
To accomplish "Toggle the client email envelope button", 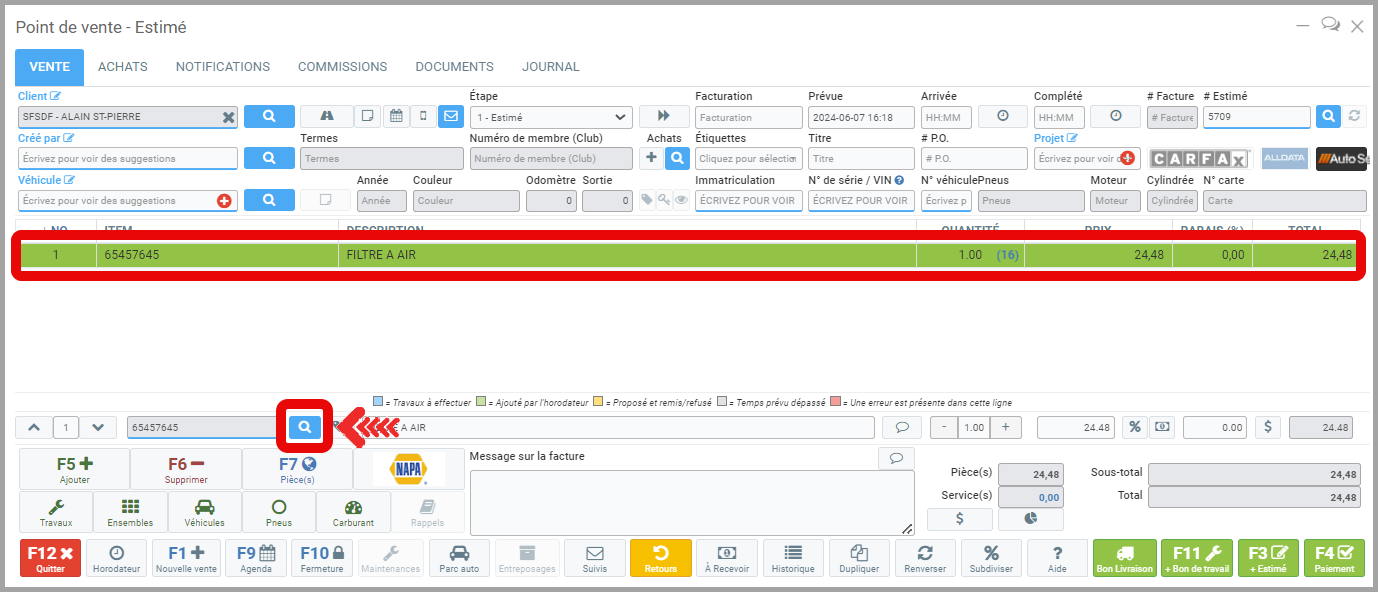I will coord(451,117).
